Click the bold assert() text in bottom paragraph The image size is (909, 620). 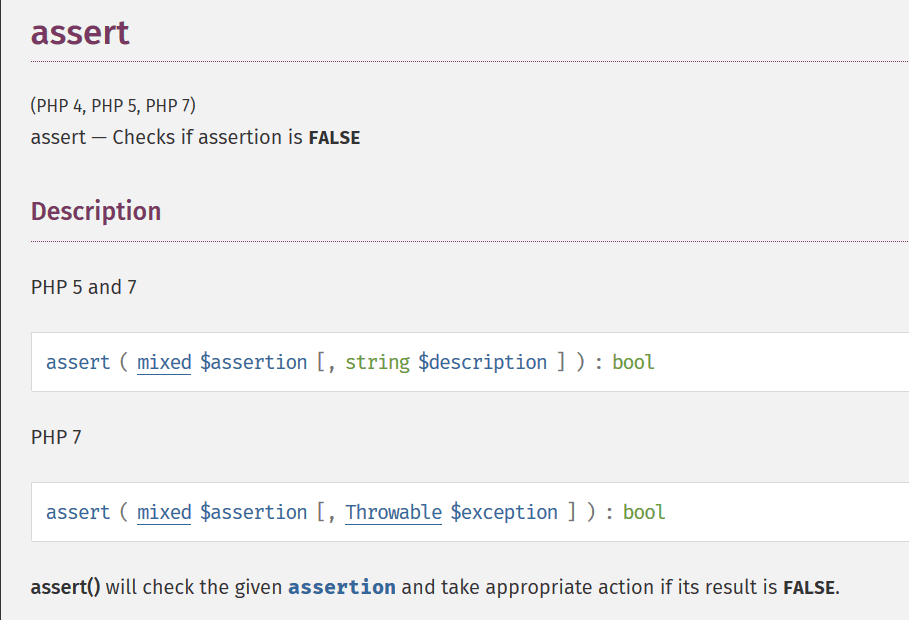(x=65, y=587)
